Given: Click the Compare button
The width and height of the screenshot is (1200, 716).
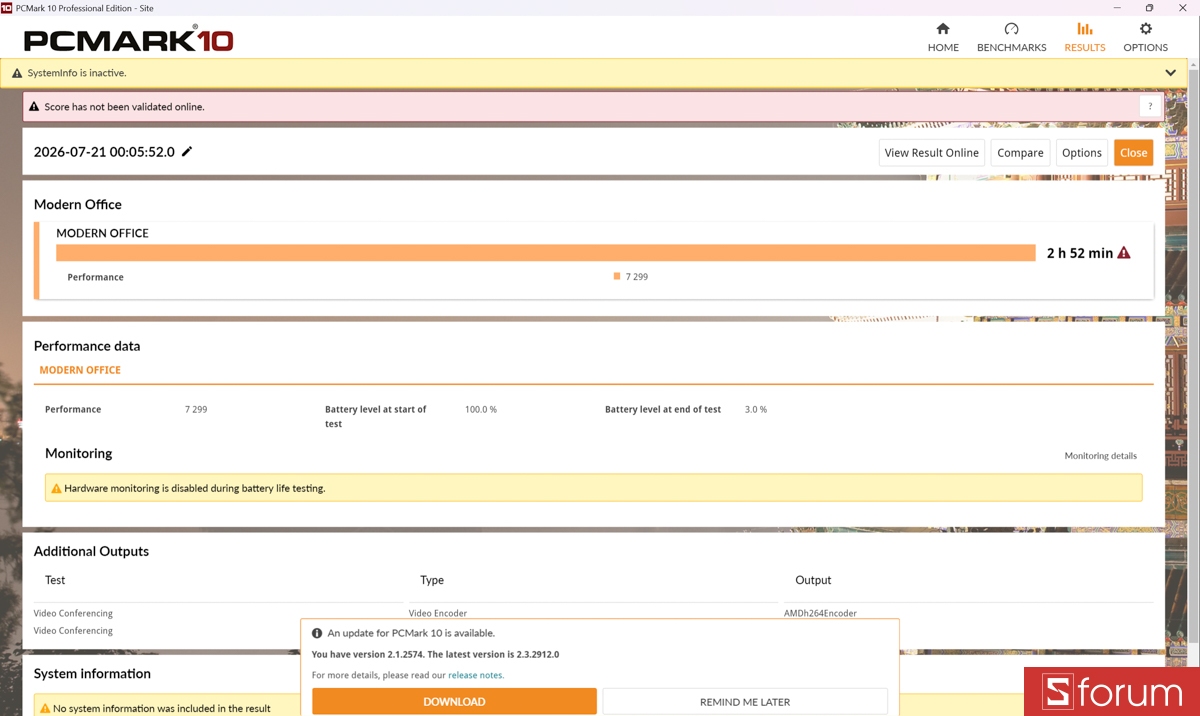Looking at the screenshot, I should click(x=1020, y=153).
